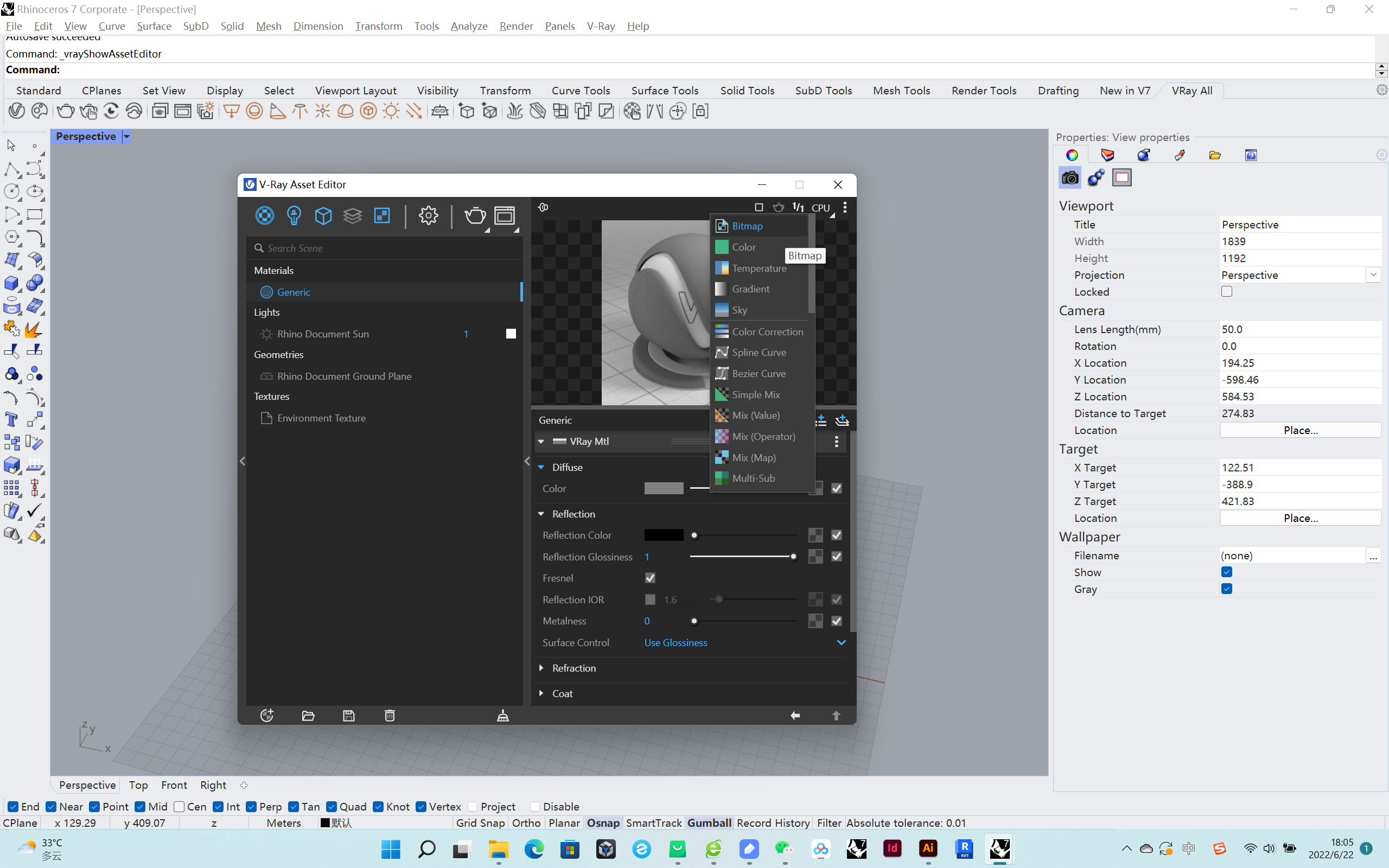Click the Diffuse Color swatch
This screenshot has width=1389, height=868.
[664, 489]
